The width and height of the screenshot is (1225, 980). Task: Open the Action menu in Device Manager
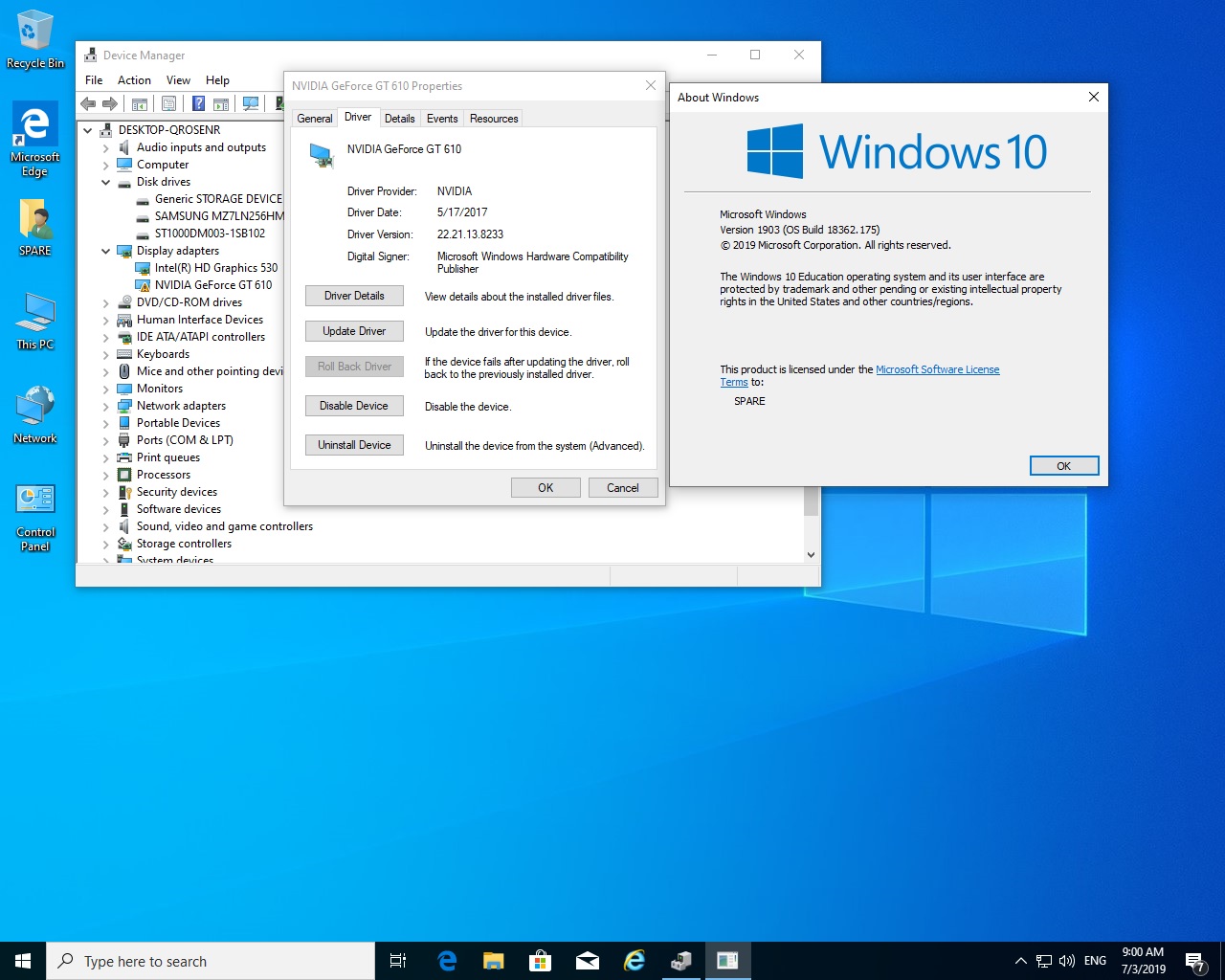[x=134, y=80]
